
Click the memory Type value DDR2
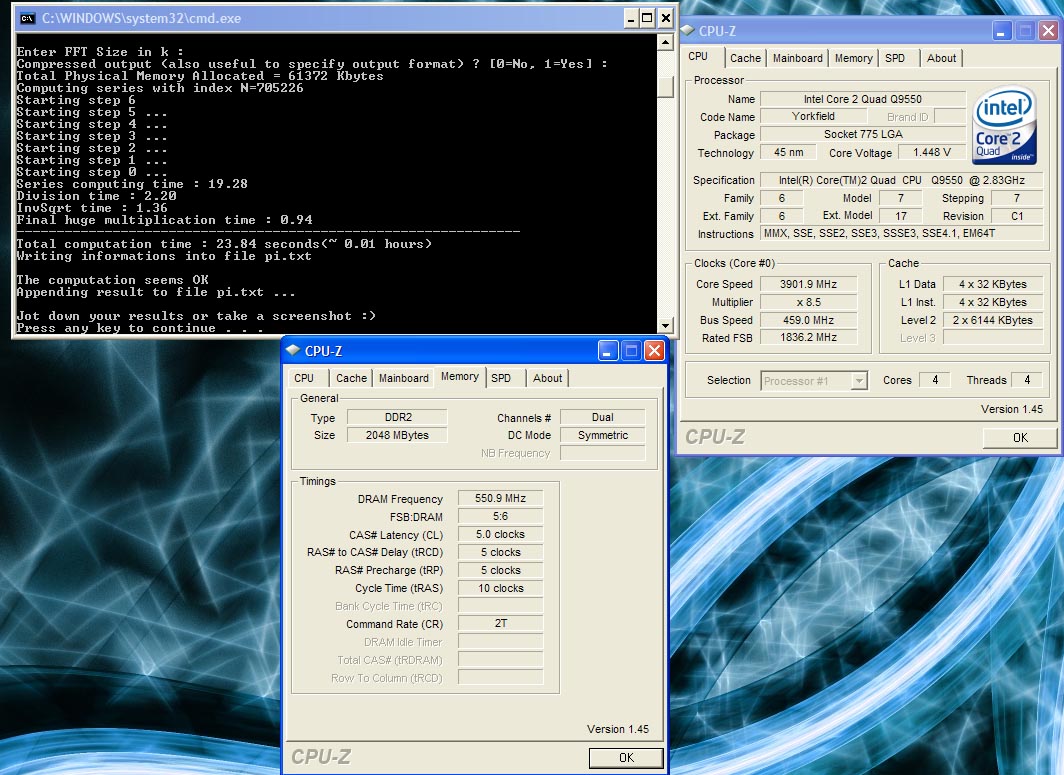click(x=398, y=417)
